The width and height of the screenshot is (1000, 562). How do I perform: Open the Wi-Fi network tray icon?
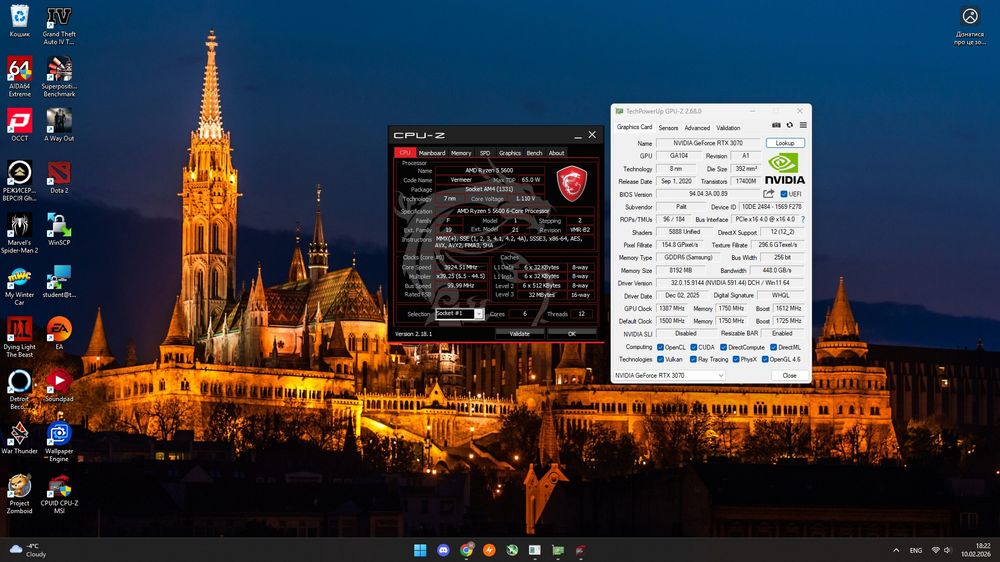pyautogui.click(x=936, y=550)
